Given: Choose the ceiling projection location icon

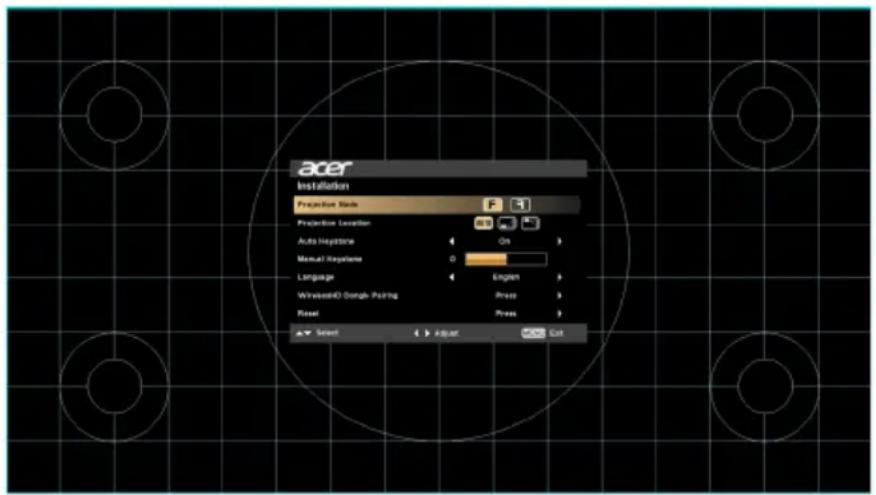Looking at the screenshot, I should (530, 223).
